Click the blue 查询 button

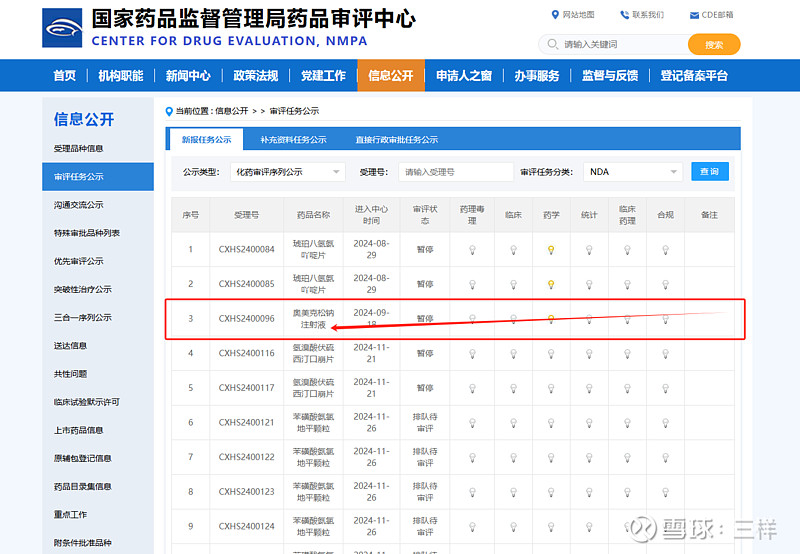coord(709,172)
